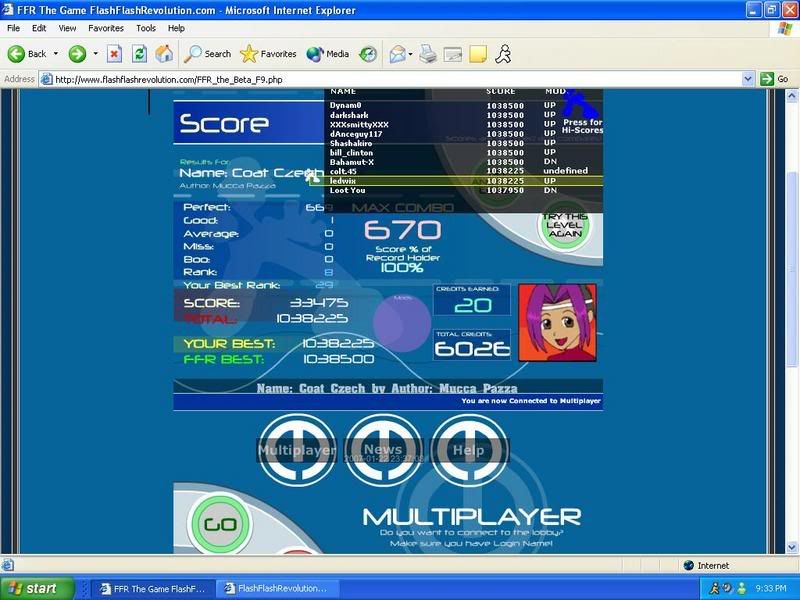Stop page loading with the red X icon
Image resolution: width=800 pixels, height=600 pixels.
pos(114,54)
